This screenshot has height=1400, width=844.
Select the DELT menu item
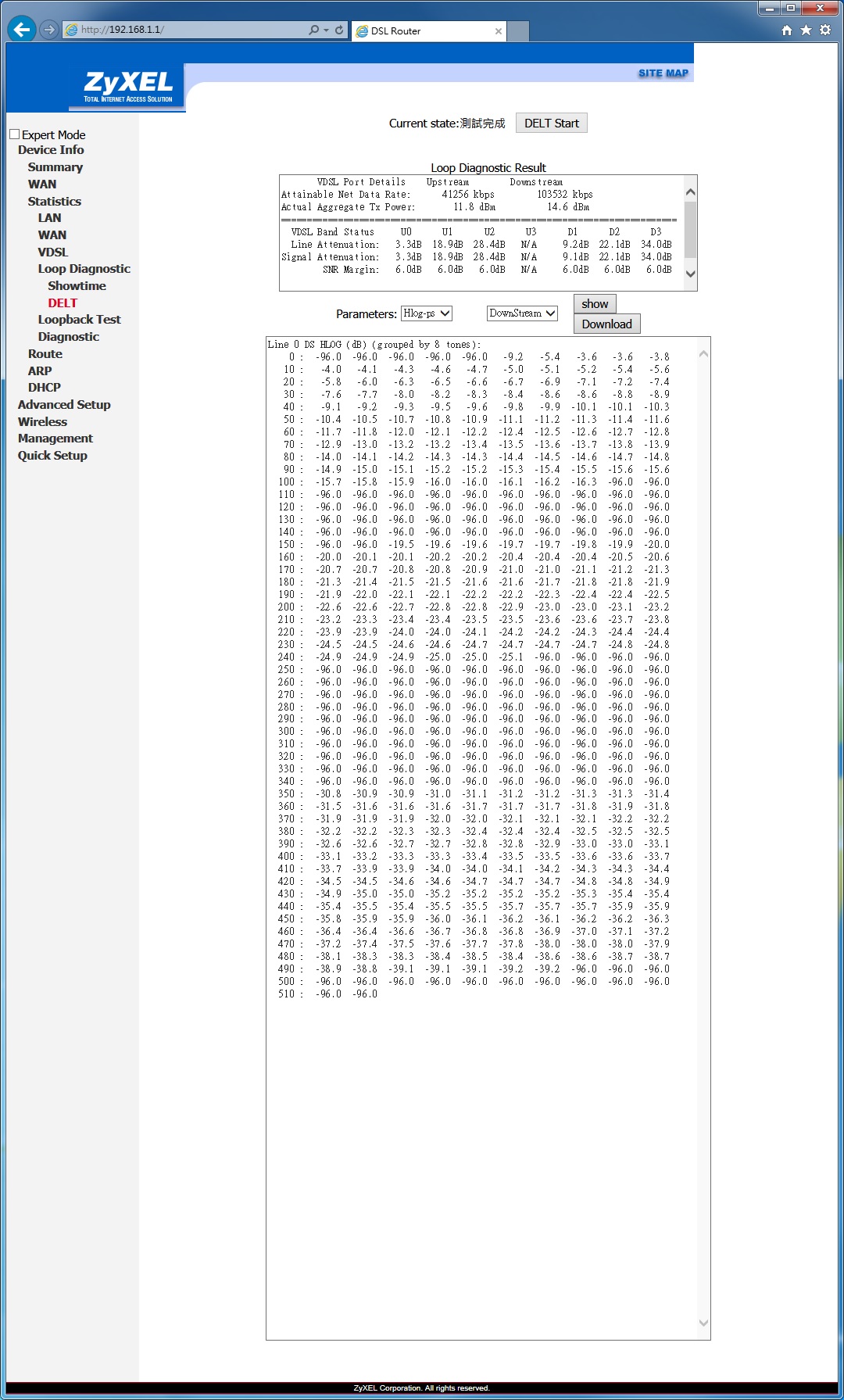[x=63, y=303]
